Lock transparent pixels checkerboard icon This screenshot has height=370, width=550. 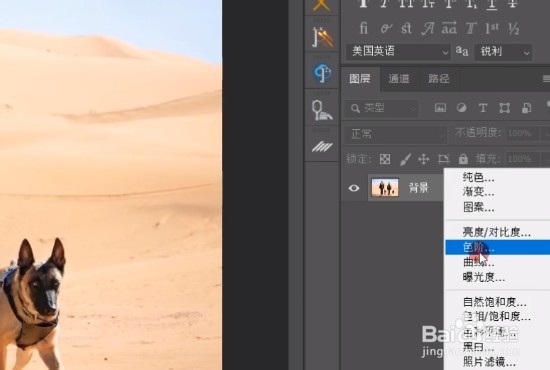tap(385, 159)
